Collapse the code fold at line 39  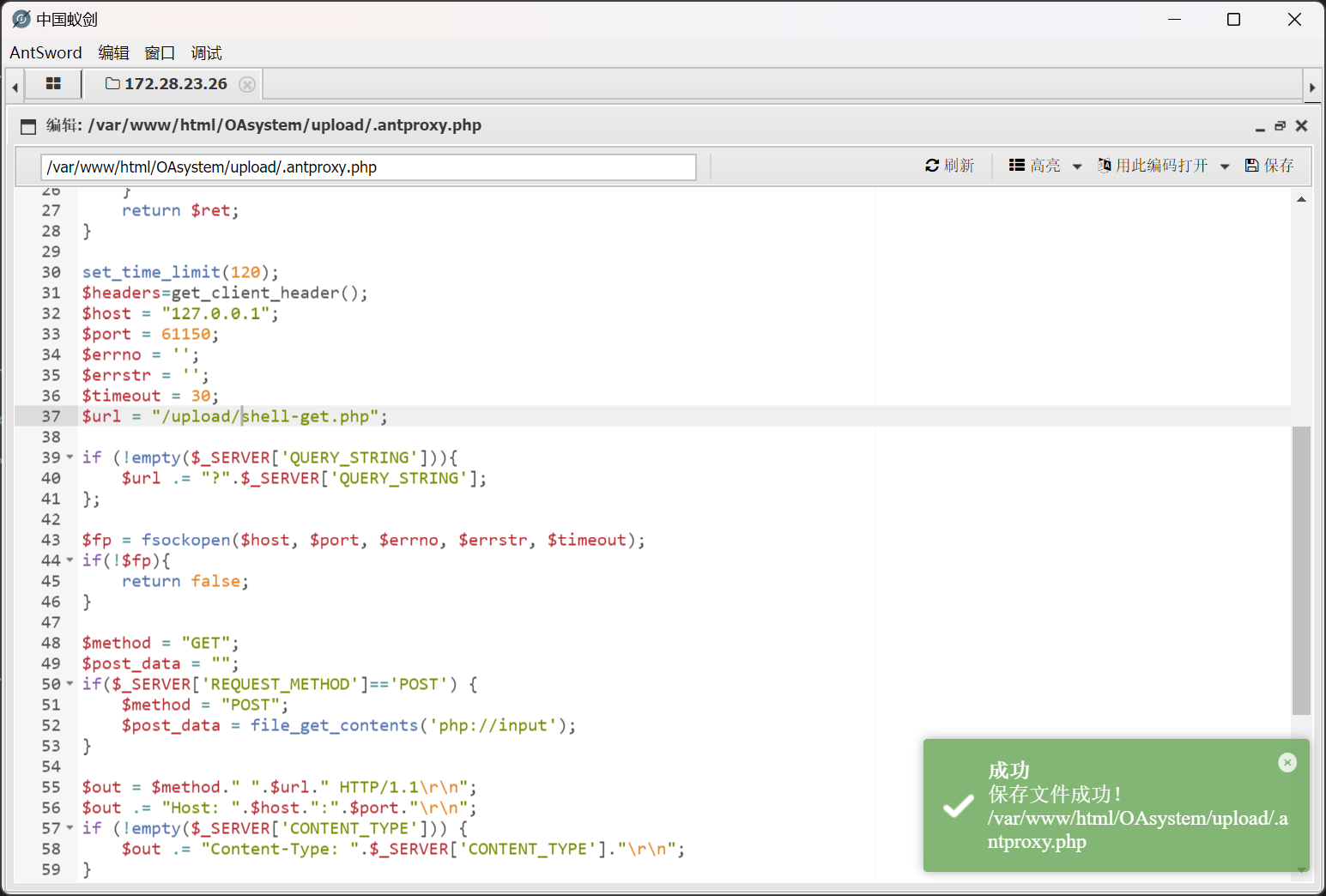click(70, 457)
